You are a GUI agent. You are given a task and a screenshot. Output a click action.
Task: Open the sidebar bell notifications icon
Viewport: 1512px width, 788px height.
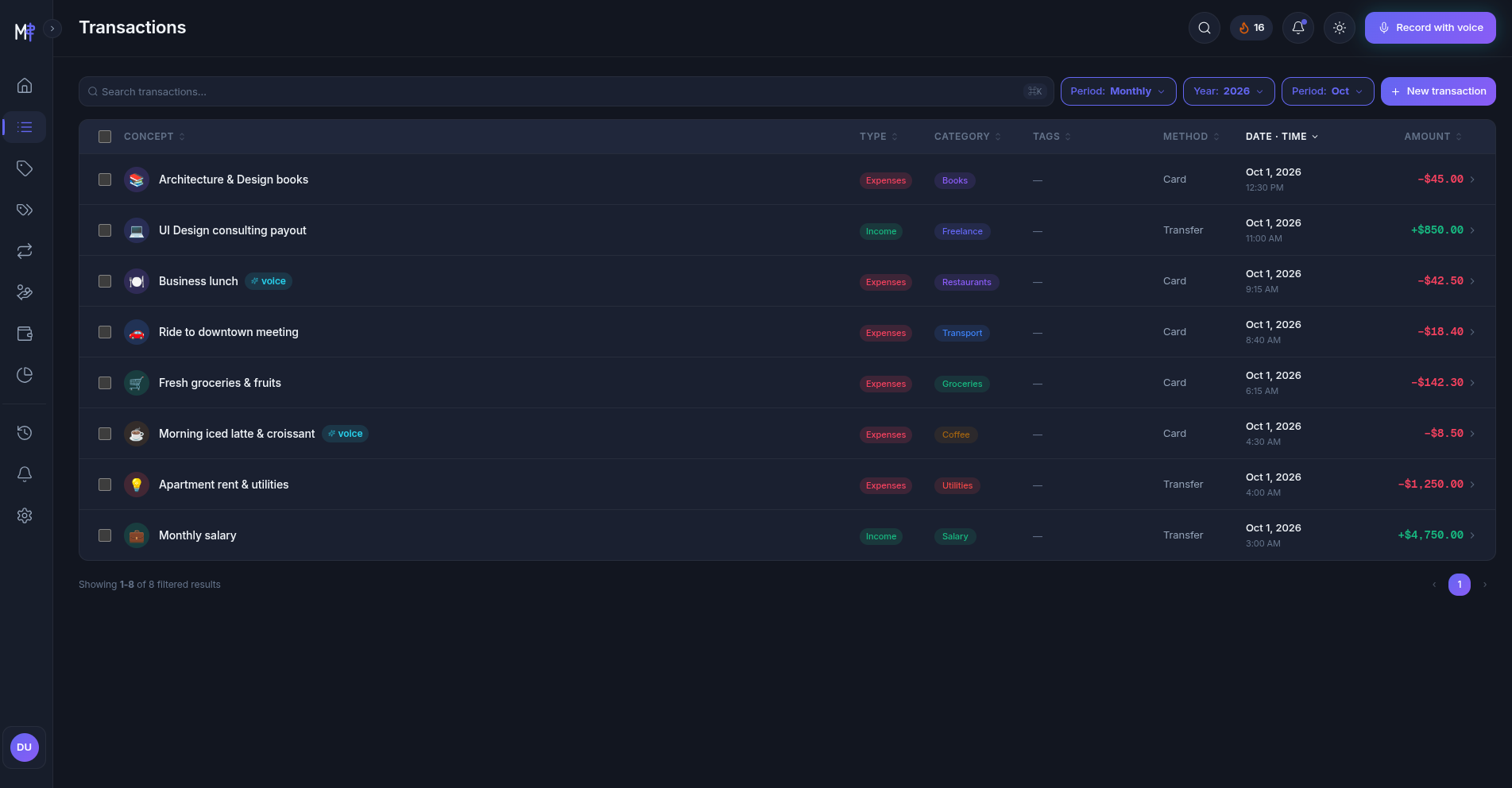[x=25, y=474]
